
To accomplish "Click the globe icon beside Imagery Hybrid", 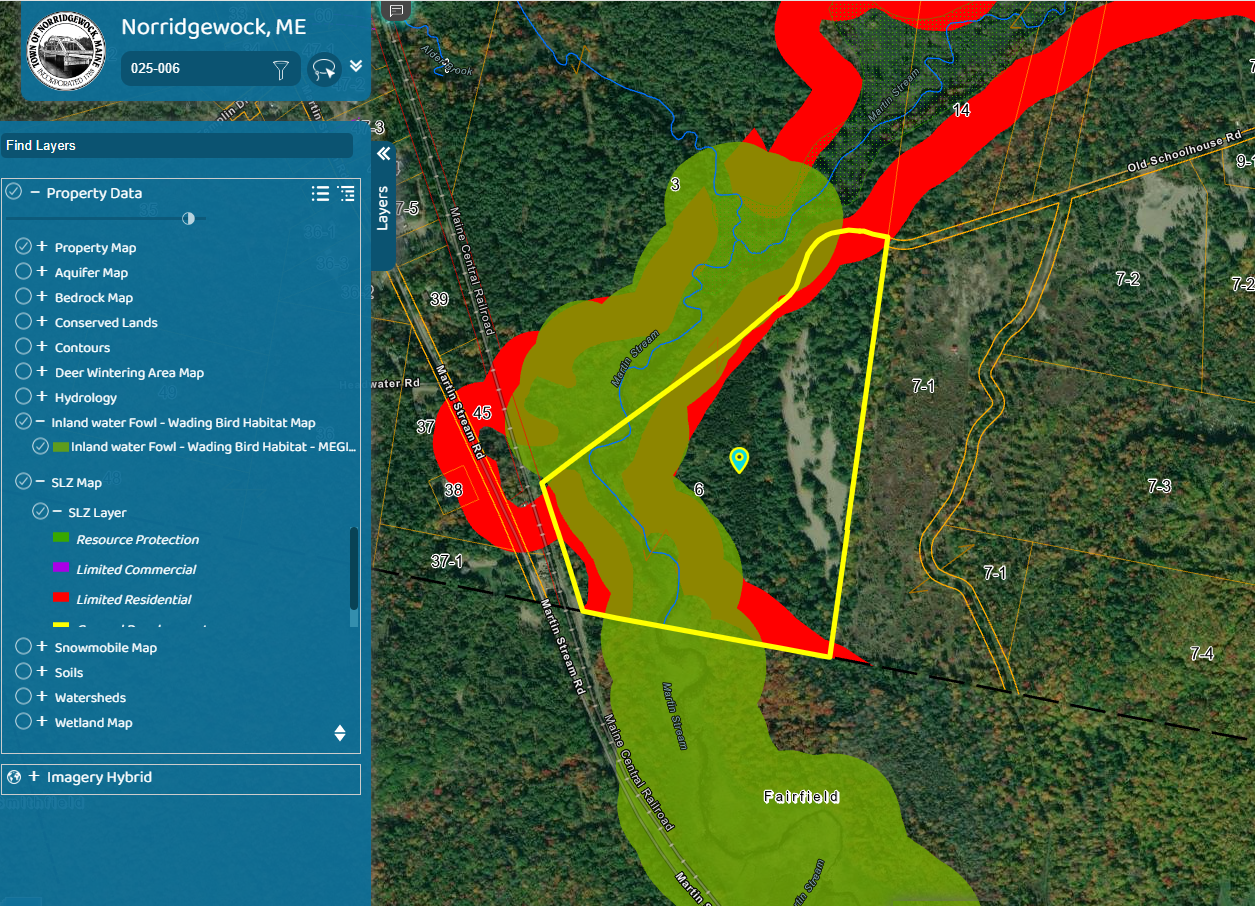I will pos(14,777).
